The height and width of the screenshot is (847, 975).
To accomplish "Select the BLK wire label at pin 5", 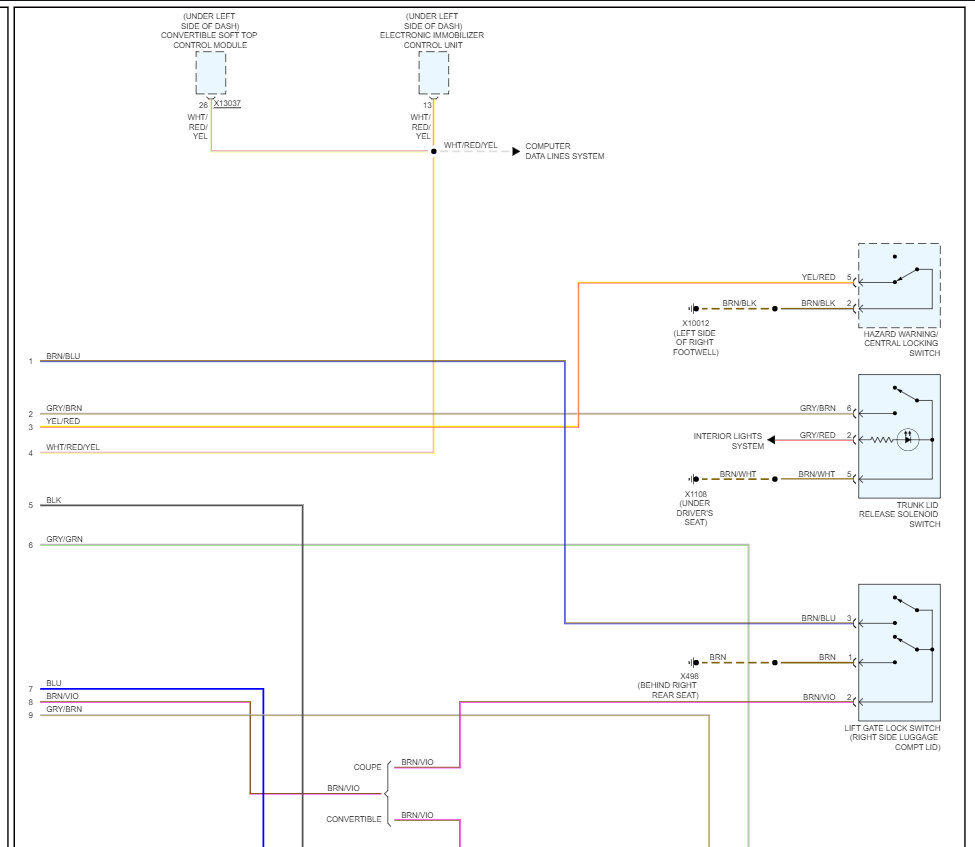I will point(53,500).
